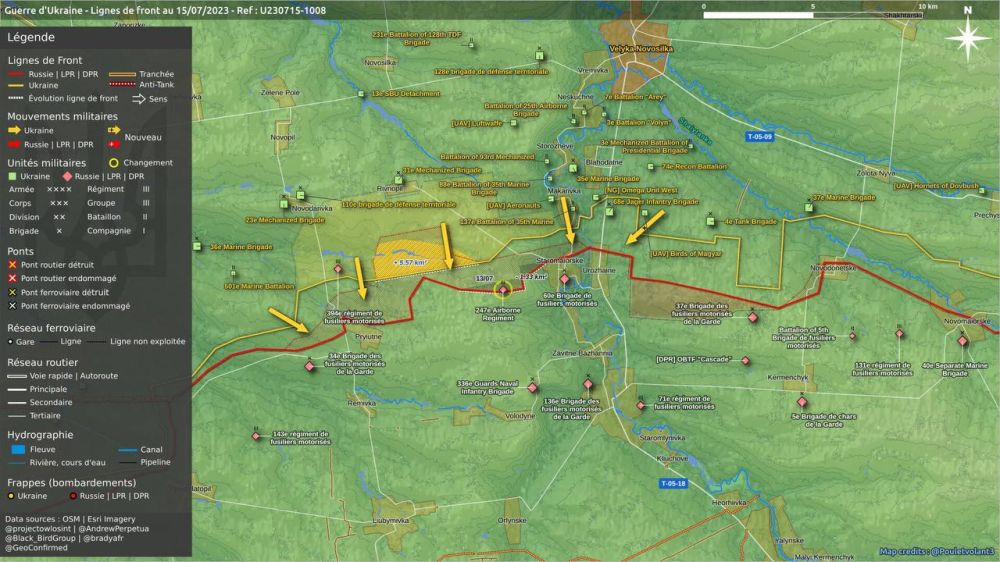The width and height of the screenshot is (1000, 562).
Task: Click the T-05-09 road shield
Action: pos(759,136)
